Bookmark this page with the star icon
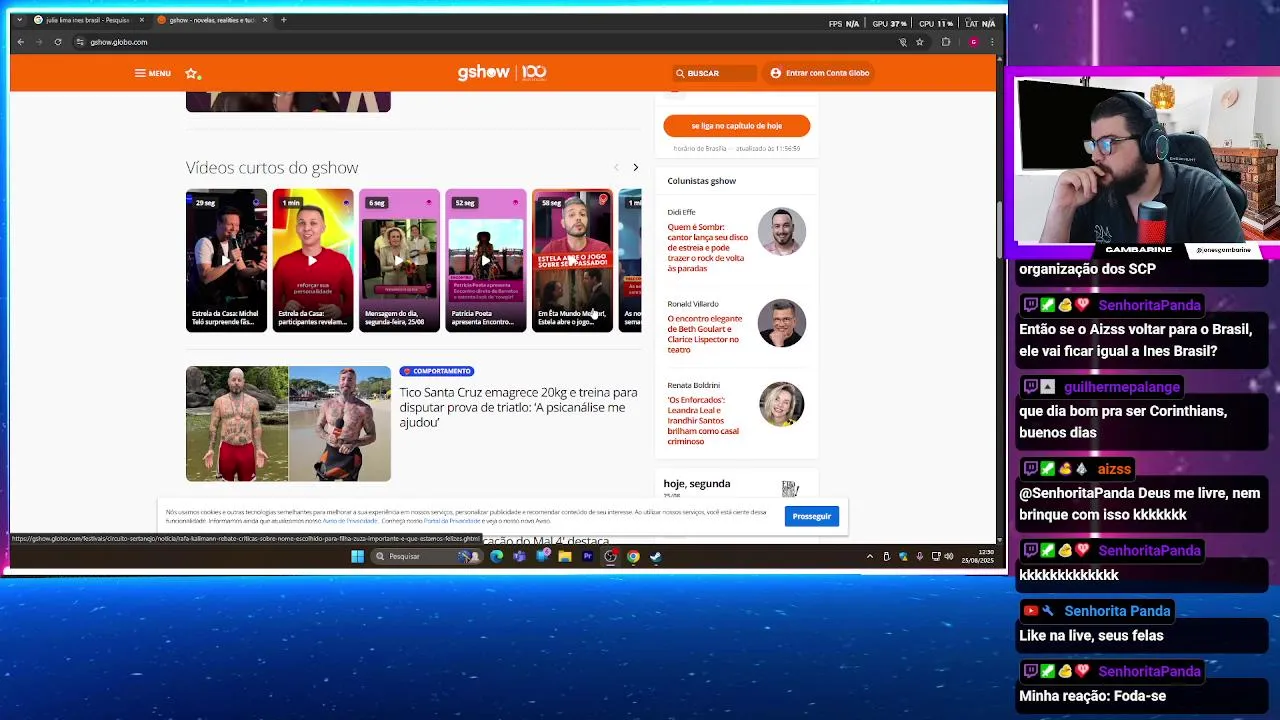 tap(919, 42)
